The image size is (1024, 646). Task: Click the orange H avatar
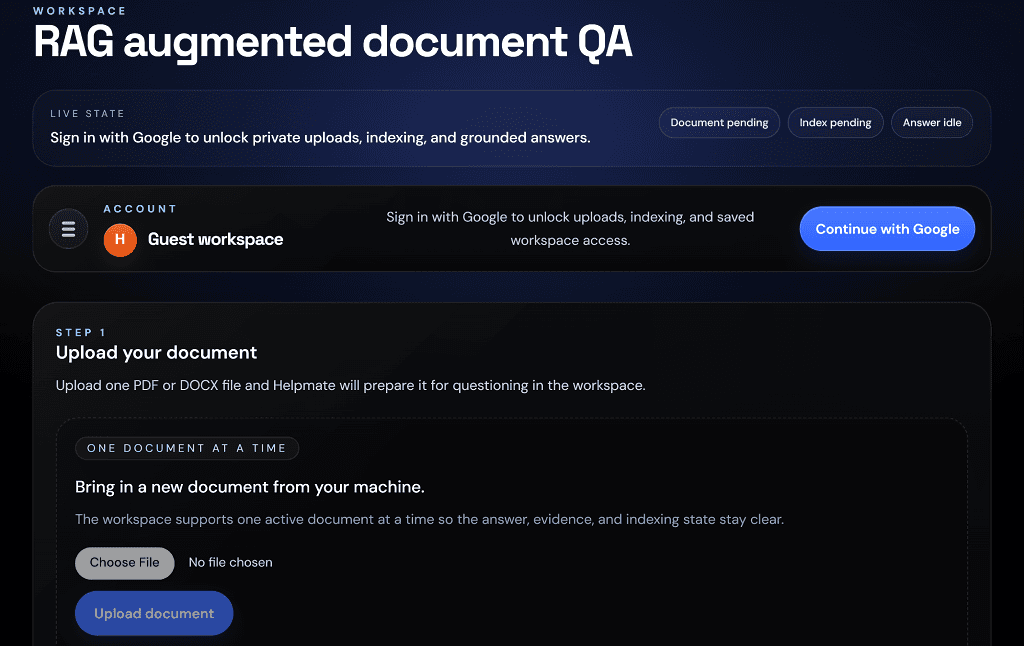click(x=120, y=240)
